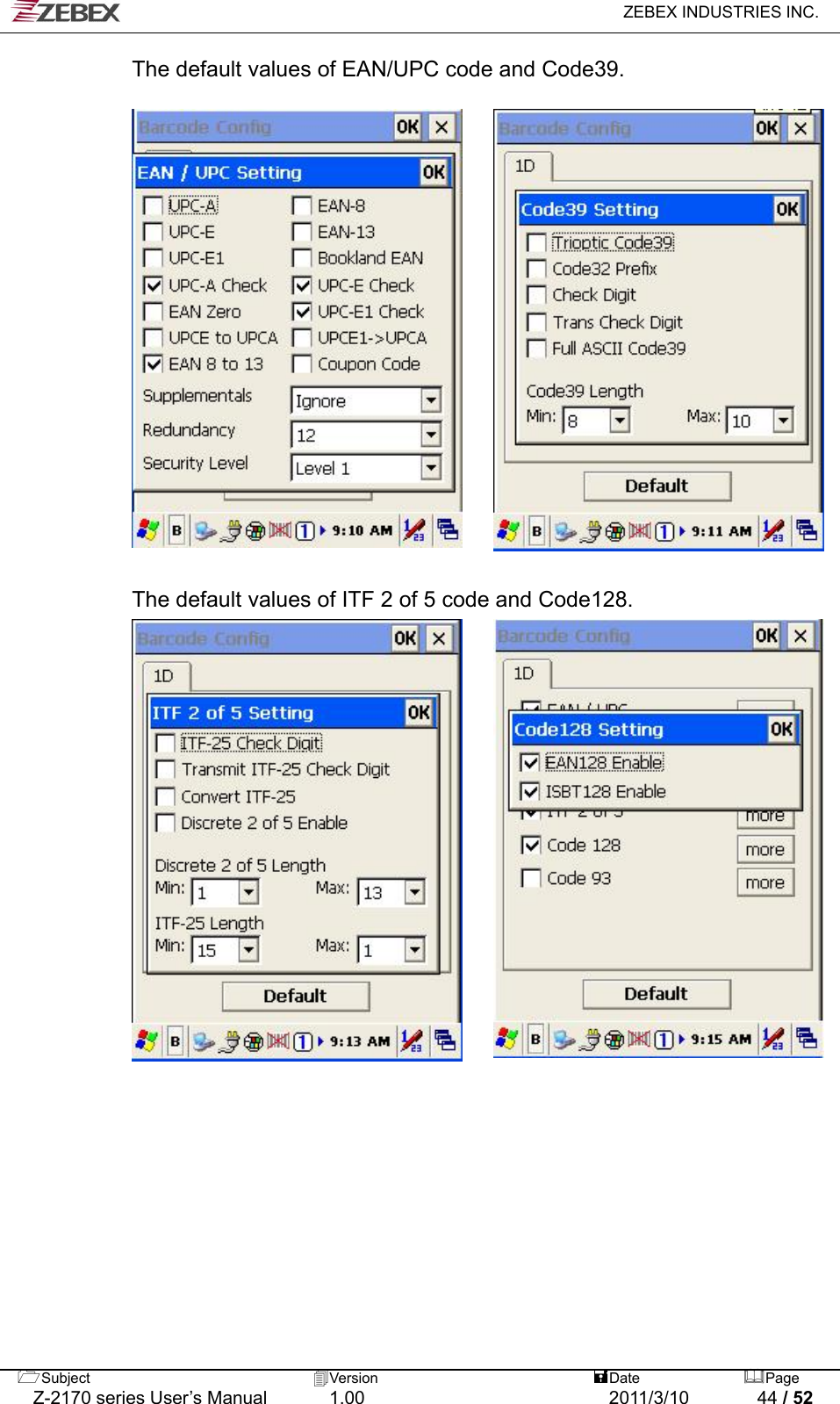The width and height of the screenshot is (840, 1404).
Task: Click Start flag in 9:10 AM taskbar
Action: pos(147,530)
